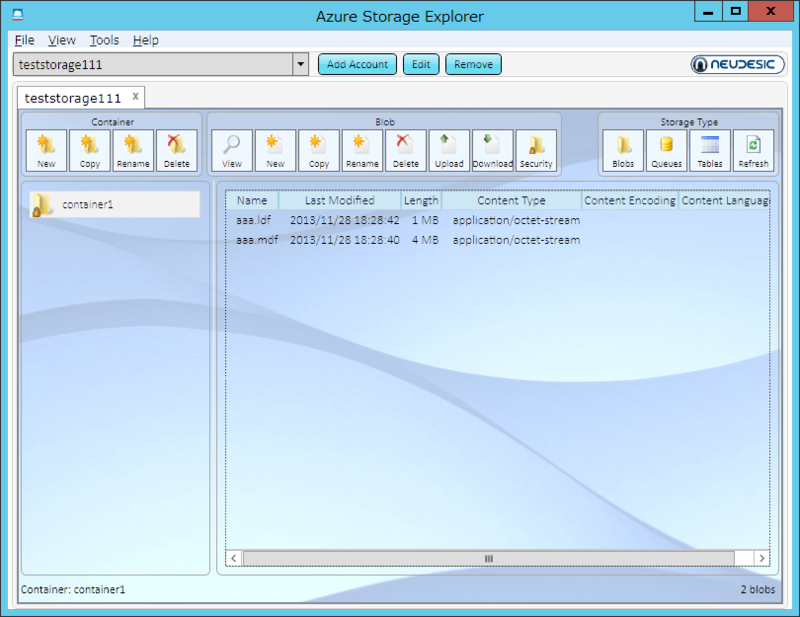The width and height of the screenshot is (800, 617).
Task: Switch storage type to Blobs
Action: (x=623, y=150)
